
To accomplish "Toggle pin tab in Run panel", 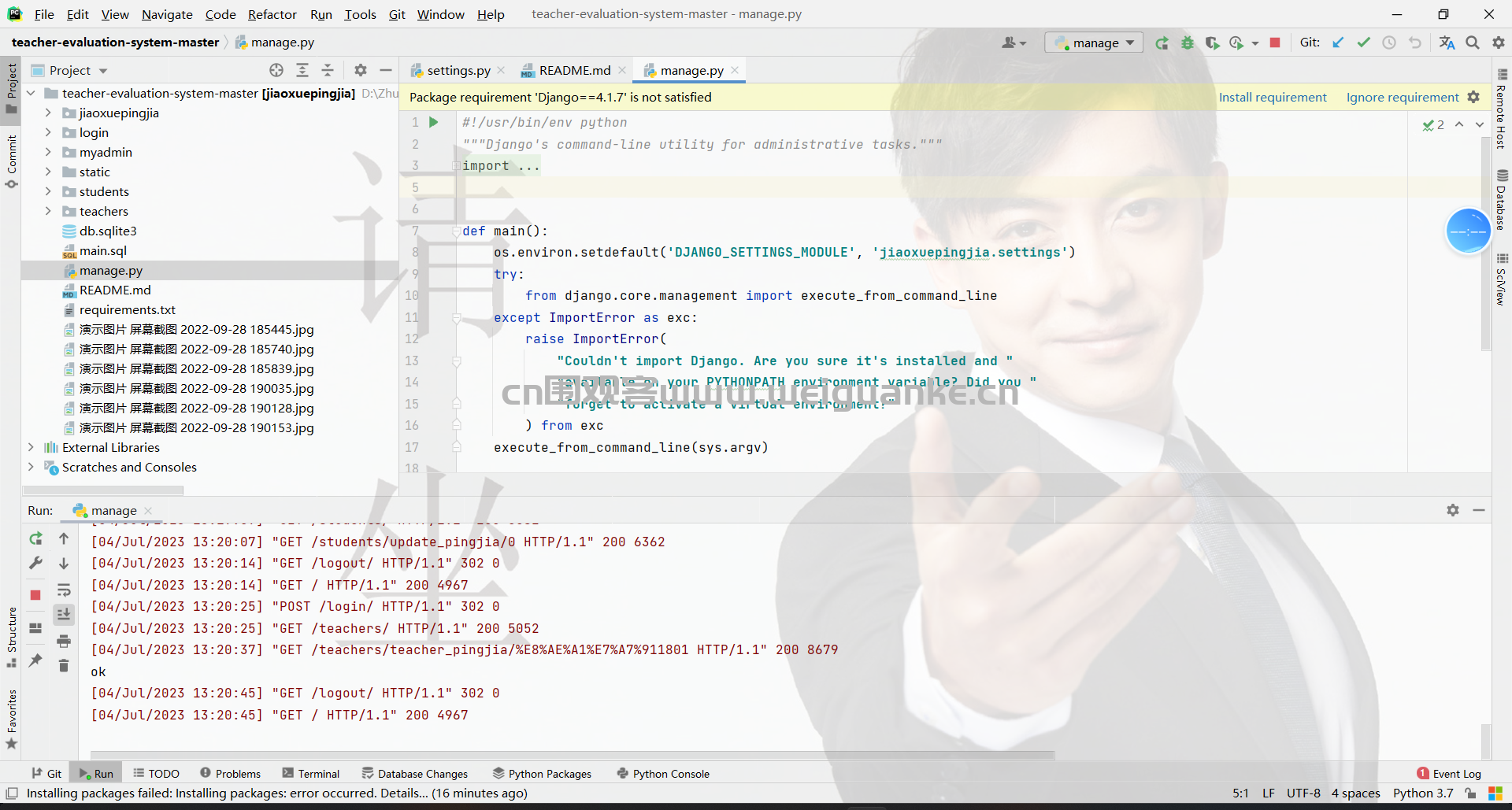I will pyautogui.click(x=35, y=660).
